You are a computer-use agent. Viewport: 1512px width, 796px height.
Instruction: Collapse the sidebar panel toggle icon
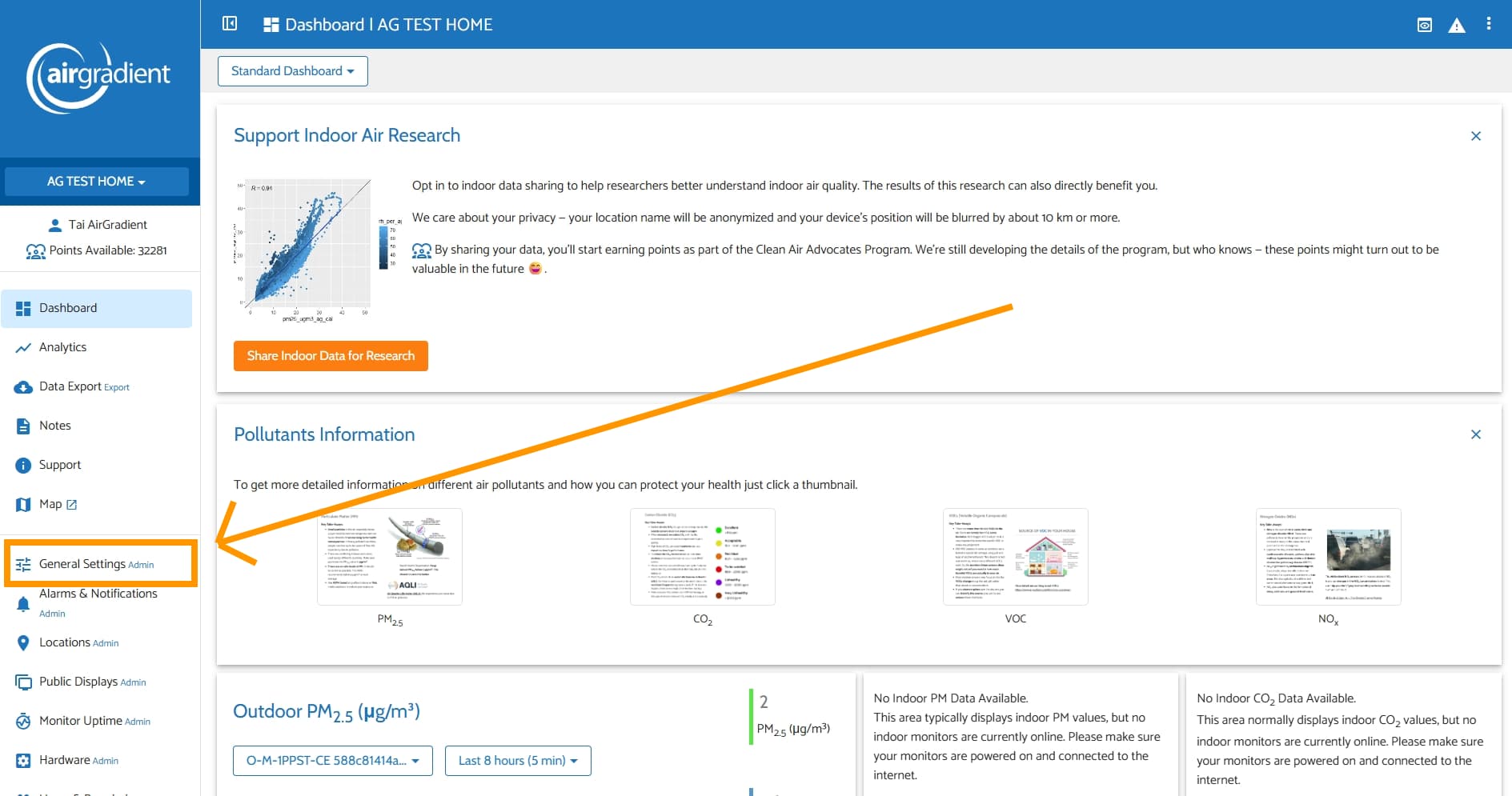pos(230,24)
